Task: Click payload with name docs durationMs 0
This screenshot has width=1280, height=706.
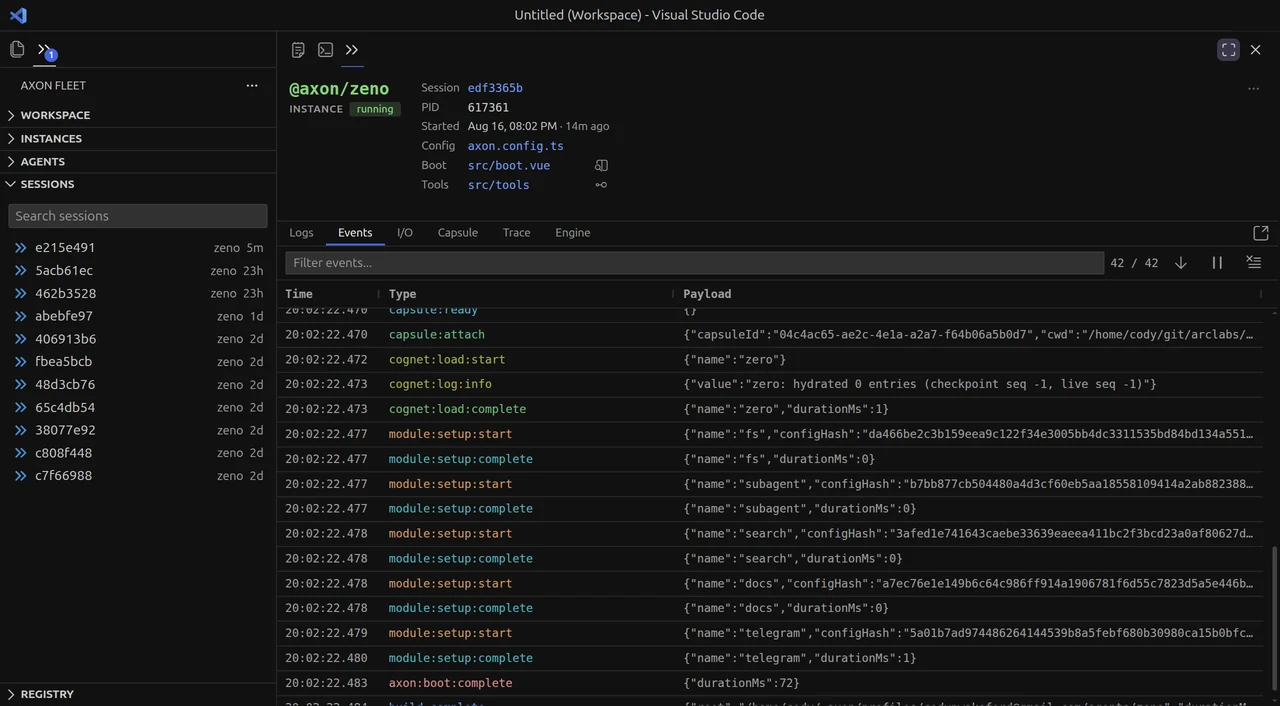Action: [x=786, y=608]
